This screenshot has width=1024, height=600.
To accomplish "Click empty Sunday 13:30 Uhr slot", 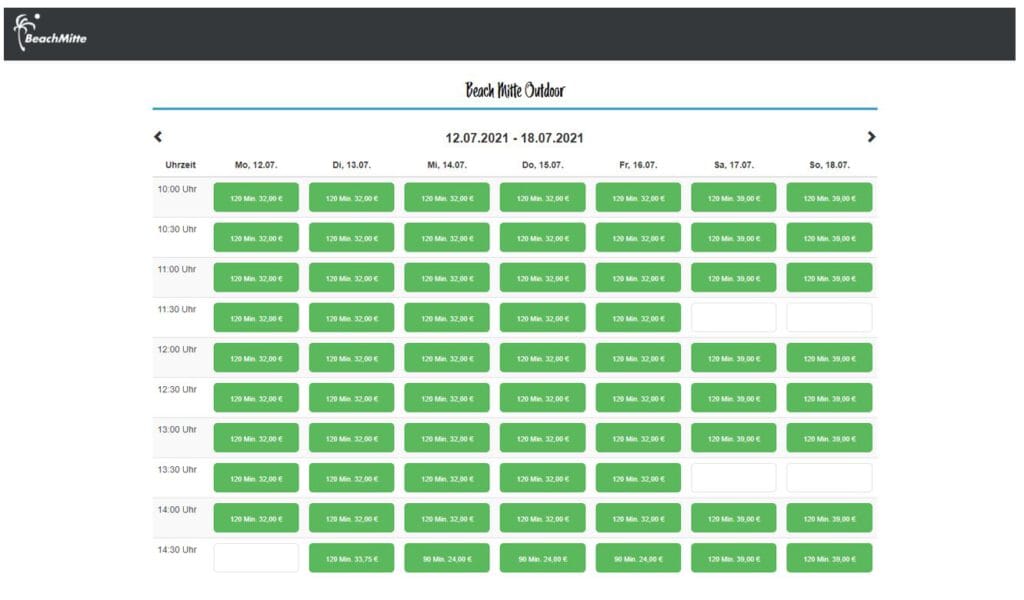I will click(x=829, y=478).
